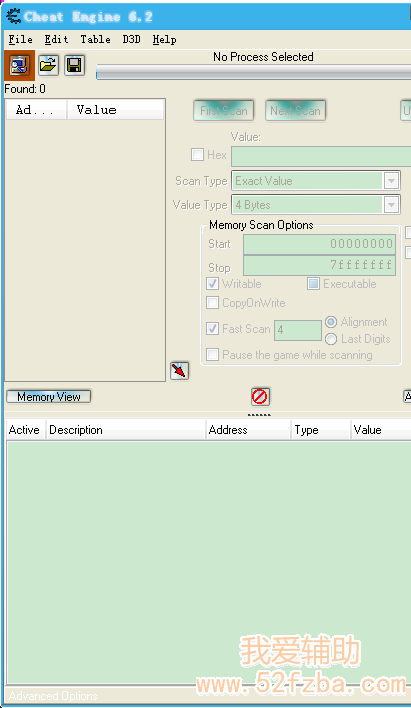Open the process list icon
Viewport: 411px width, 708px height.
[19, 65]
